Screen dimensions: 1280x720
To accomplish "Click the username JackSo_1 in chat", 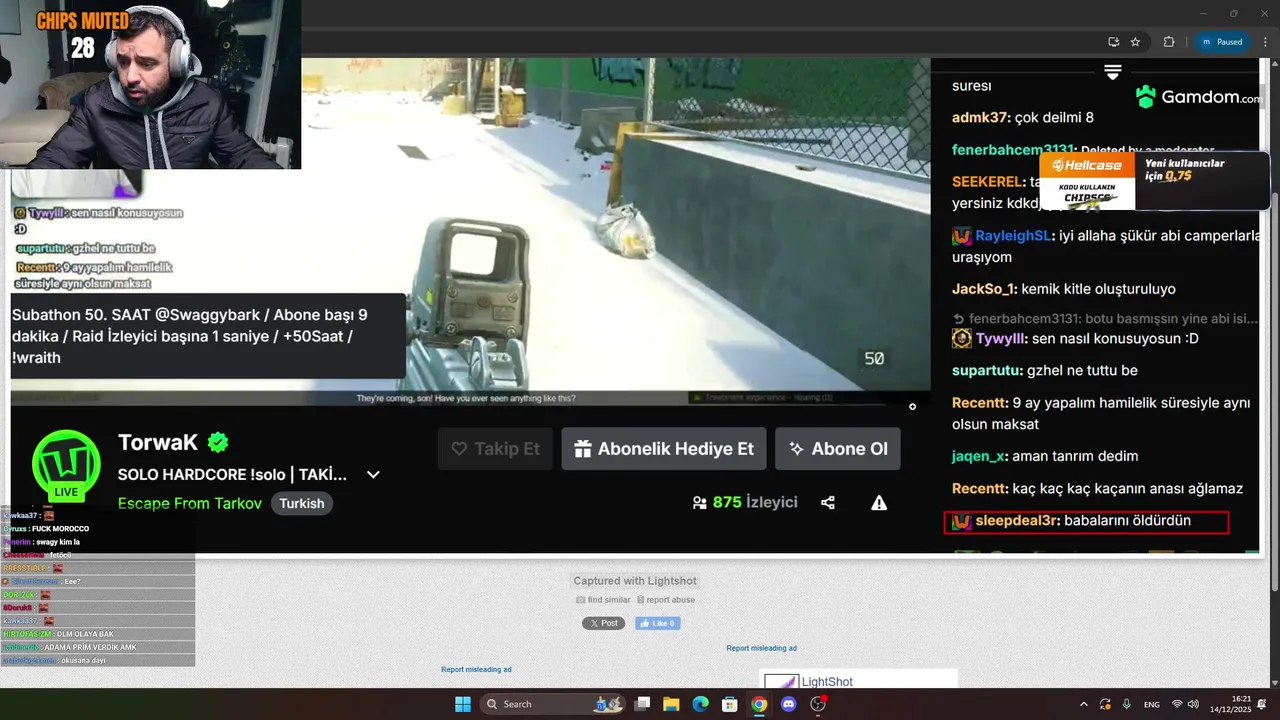I will 983,289.
